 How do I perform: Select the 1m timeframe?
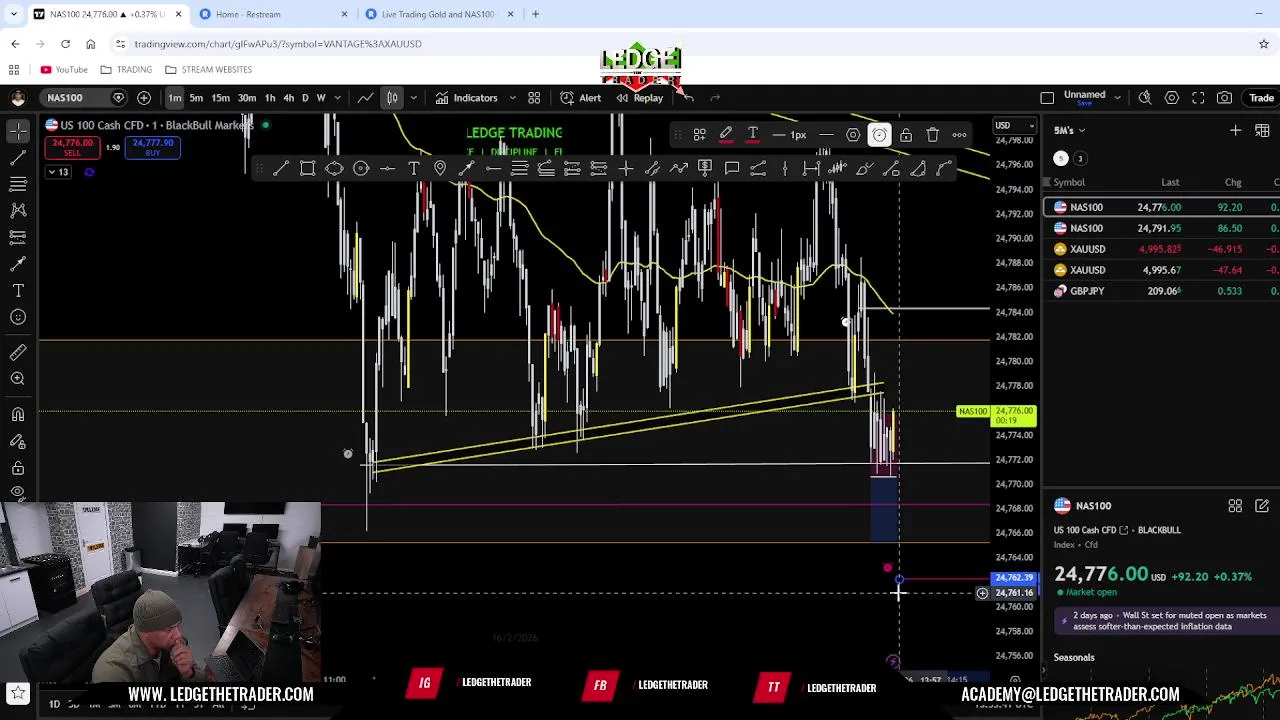175,98
